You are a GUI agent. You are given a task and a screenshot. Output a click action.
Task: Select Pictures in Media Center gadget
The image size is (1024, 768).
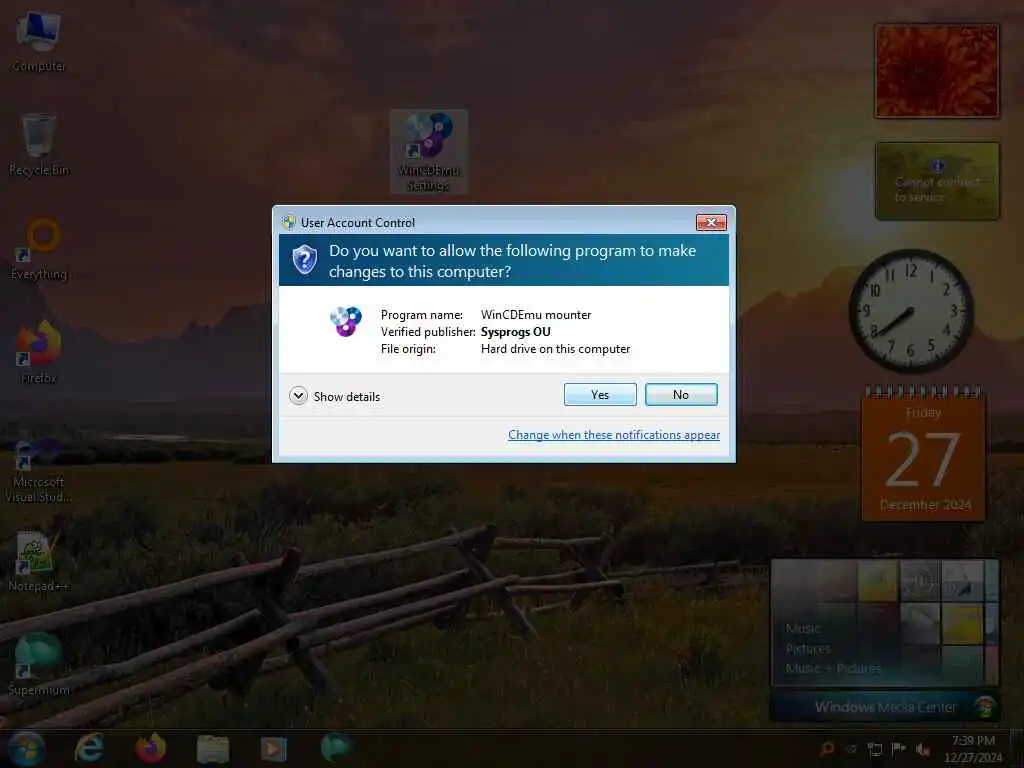pos(808,648)
